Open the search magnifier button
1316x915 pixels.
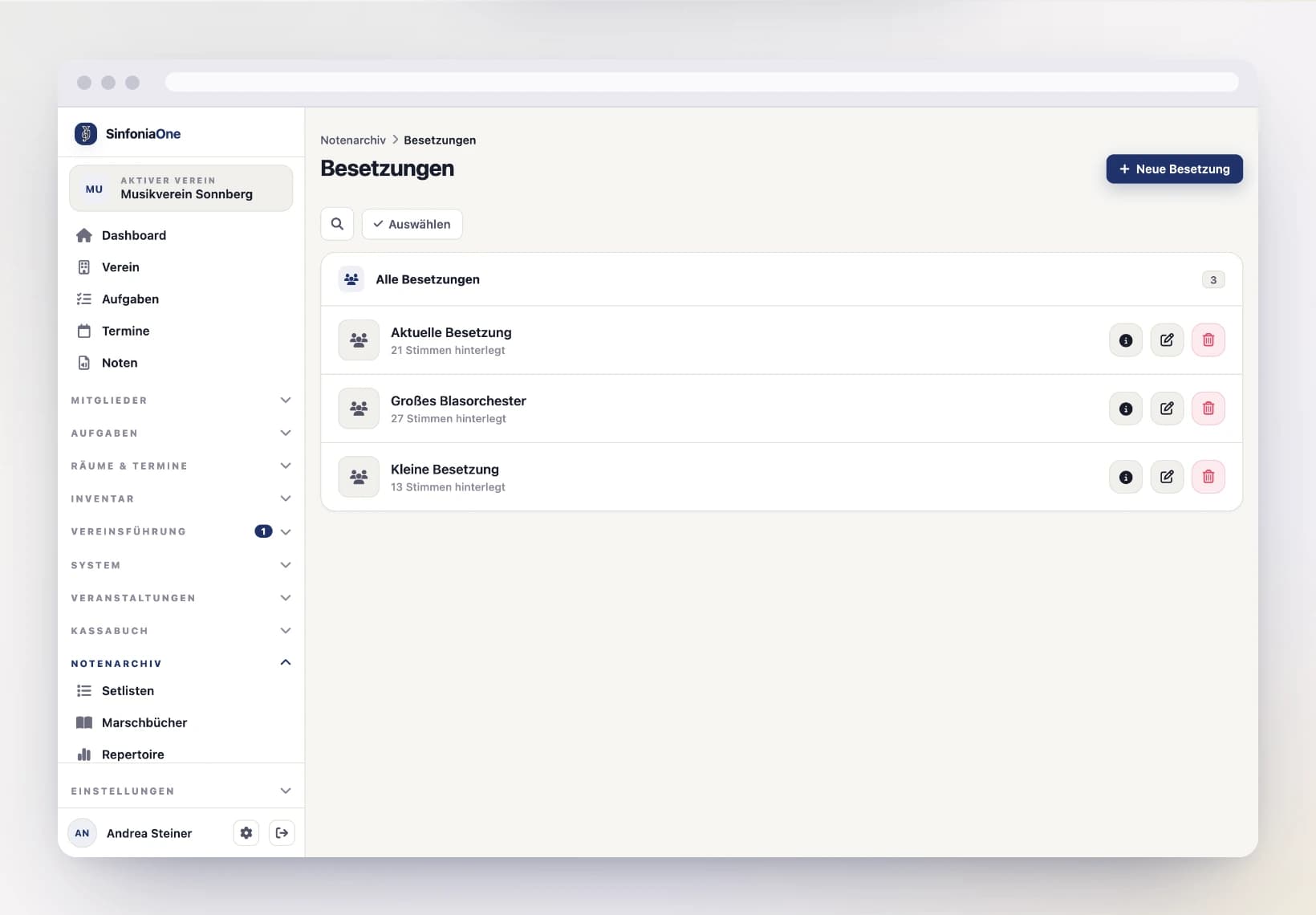(x=337, y=224)
